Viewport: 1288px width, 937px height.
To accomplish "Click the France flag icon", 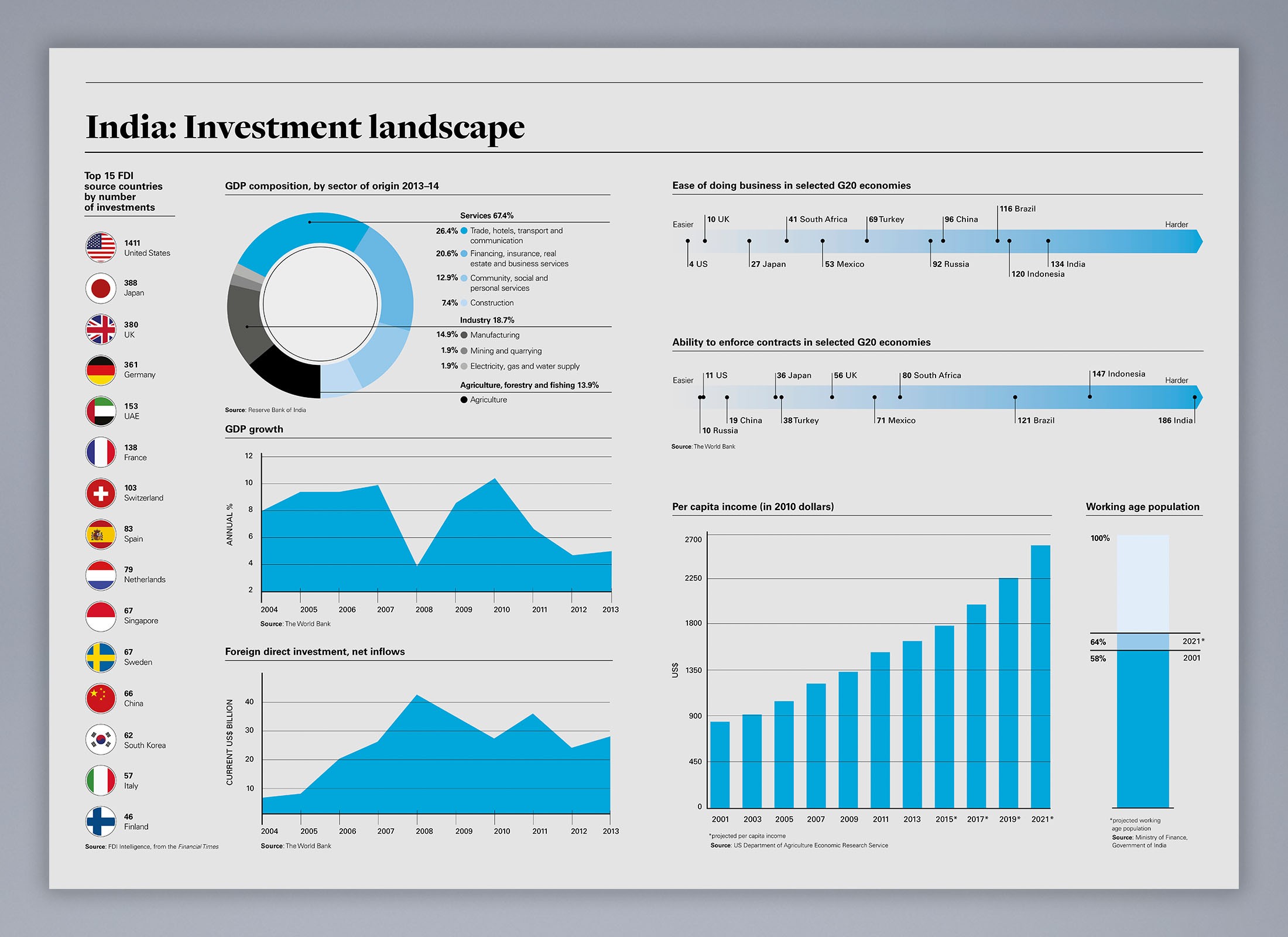I will coord(101,452).
